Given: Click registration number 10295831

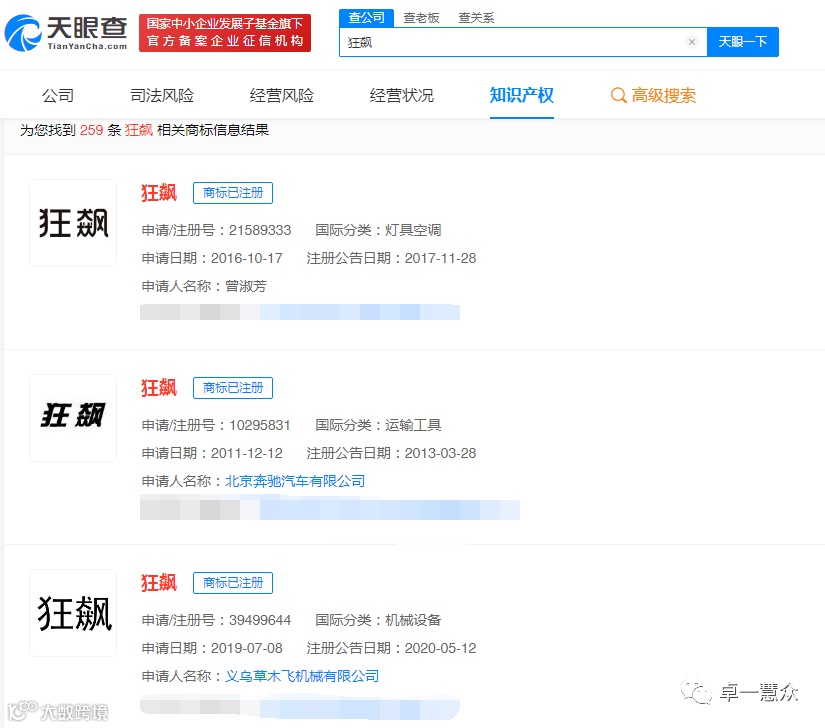Looking at the screenshot, I should (260, 425).
